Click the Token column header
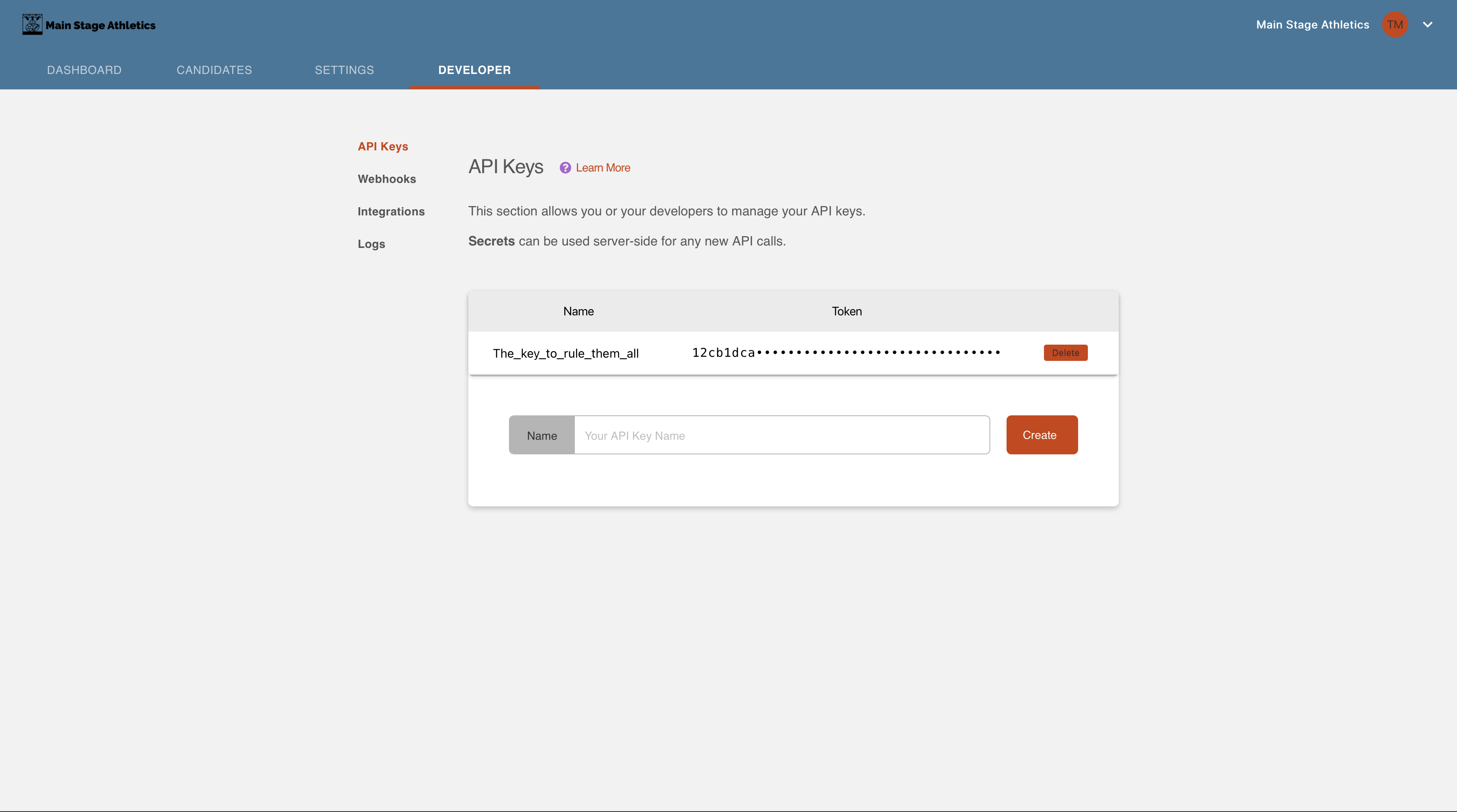Screen dimensions: 1457x812 click(x=846, y=312)
